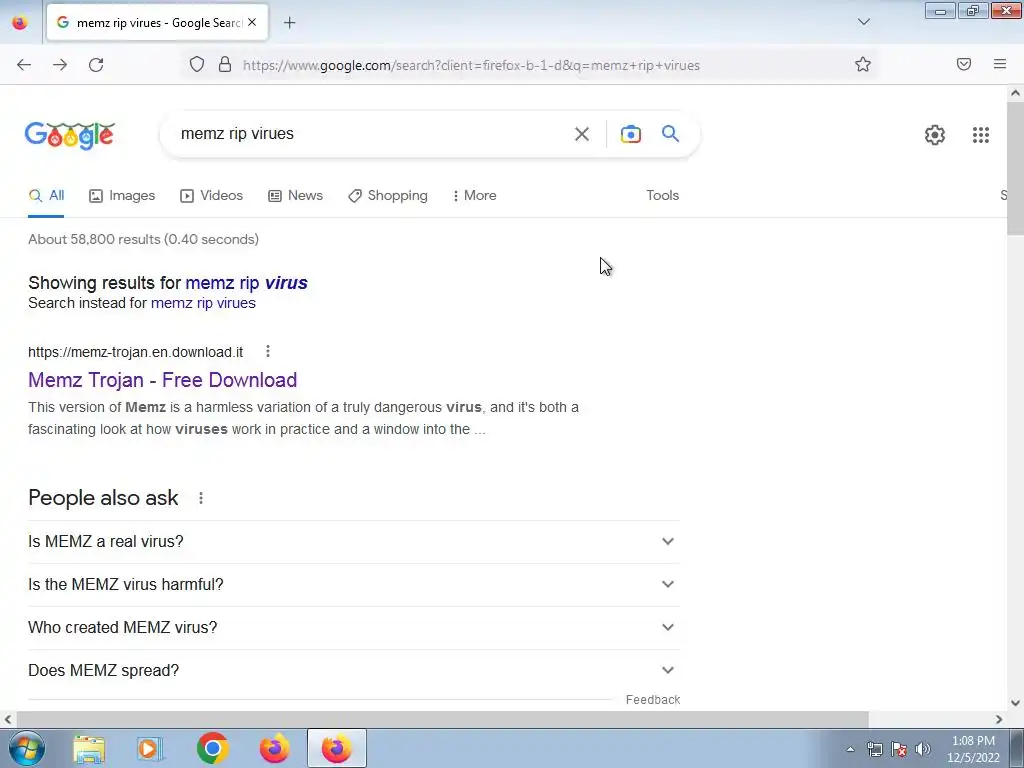Show hidden system tray icons
The height and width of the screenshot is (768, 1024).
[x=850, y=749]
